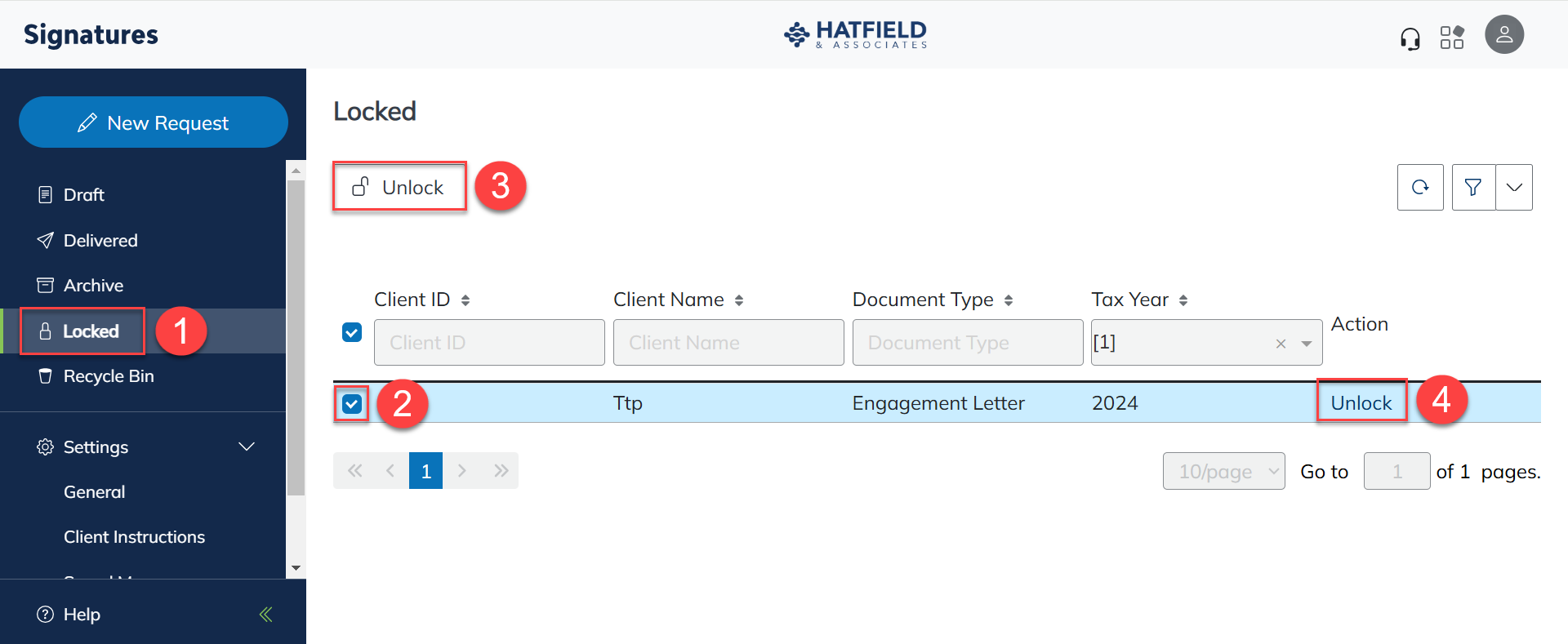The image size is (1568, 644).
Task: Clear the Tax Year filter selection
Action: point(1281,344)
